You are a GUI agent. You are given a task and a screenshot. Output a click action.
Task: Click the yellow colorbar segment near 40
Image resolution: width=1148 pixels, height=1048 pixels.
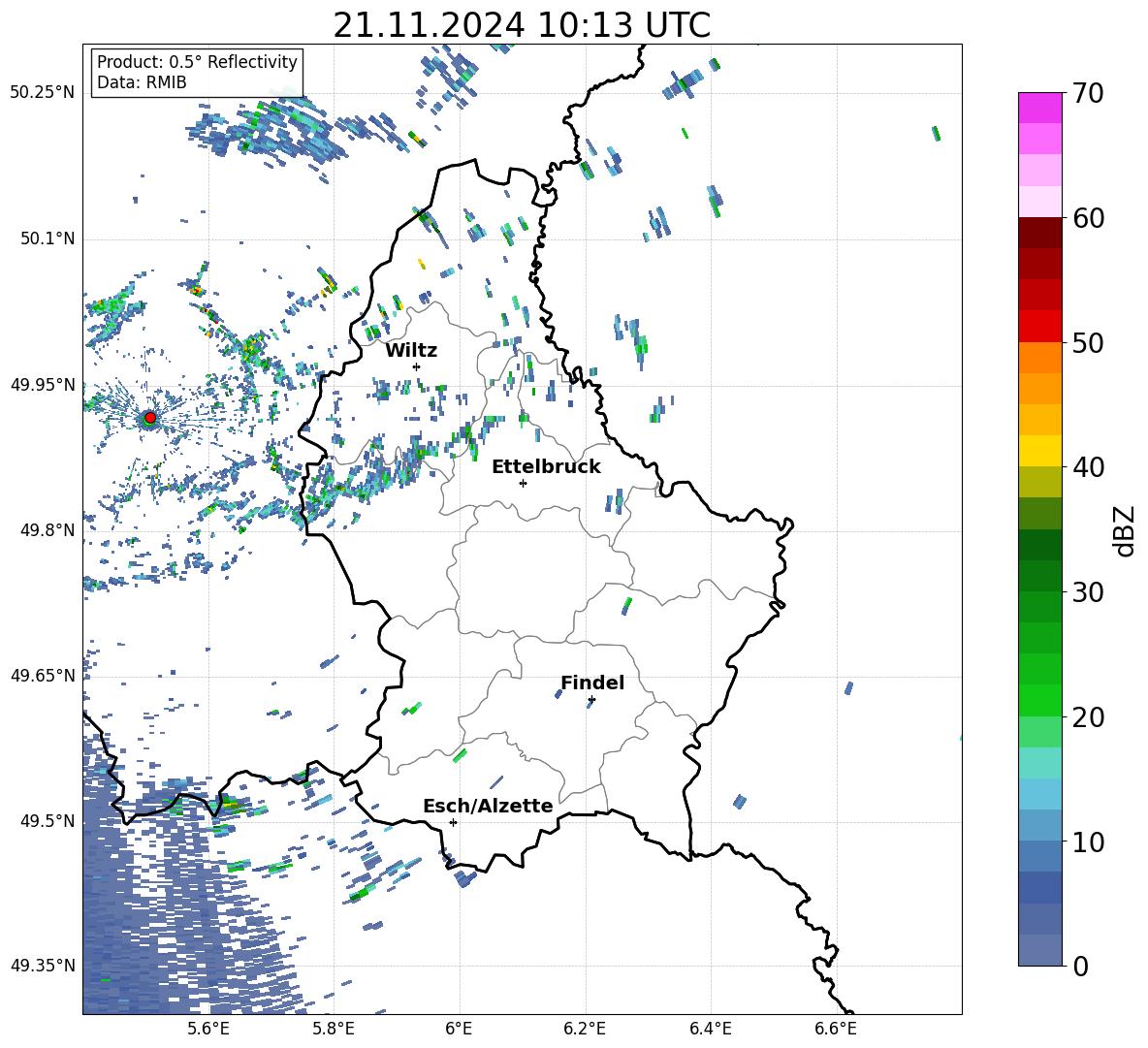pyautogui.click(x=1039, y=451)
